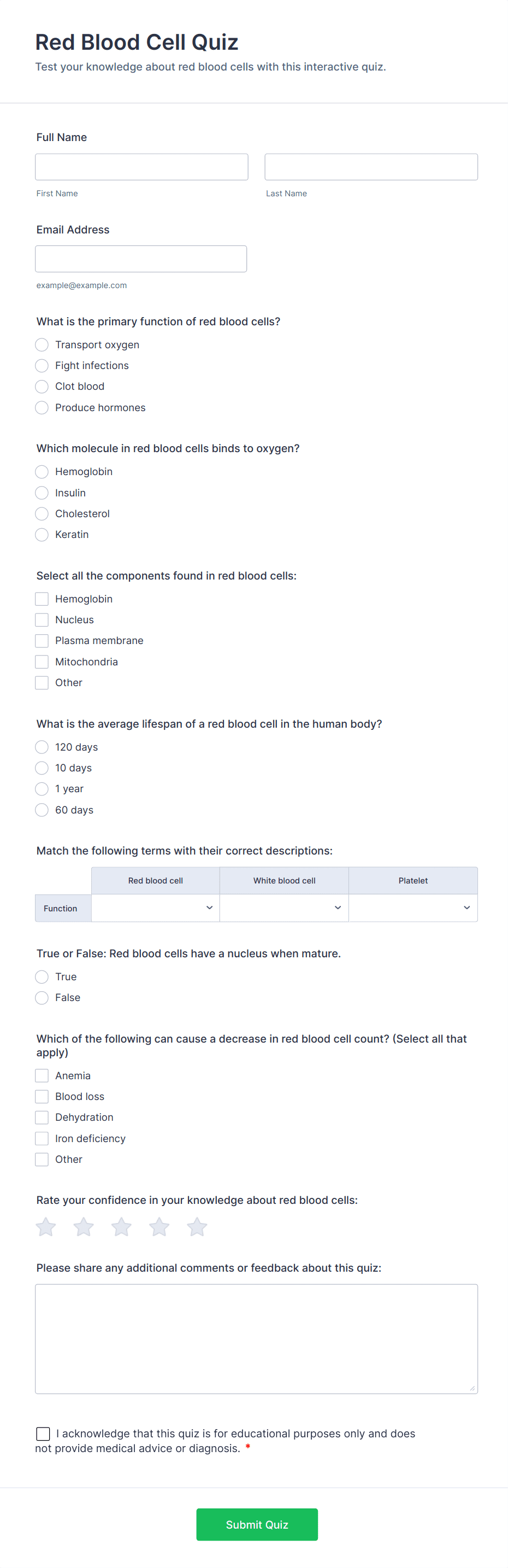Screen dimensions: 508x1568
Task: Open the Red blood cell function dropdown
Action: 156,908
